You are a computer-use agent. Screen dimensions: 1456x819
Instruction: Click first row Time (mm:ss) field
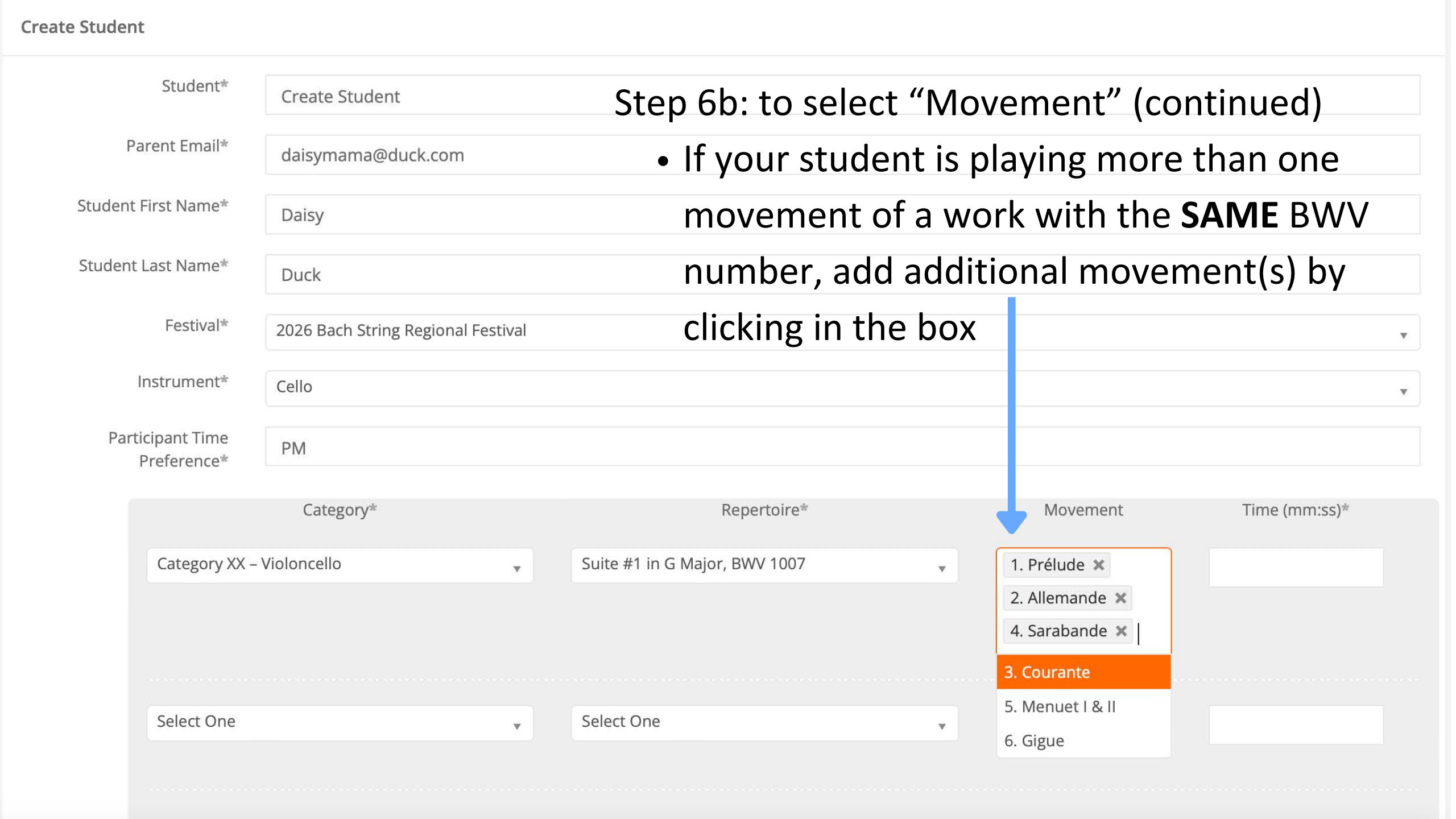(1296, 567)
